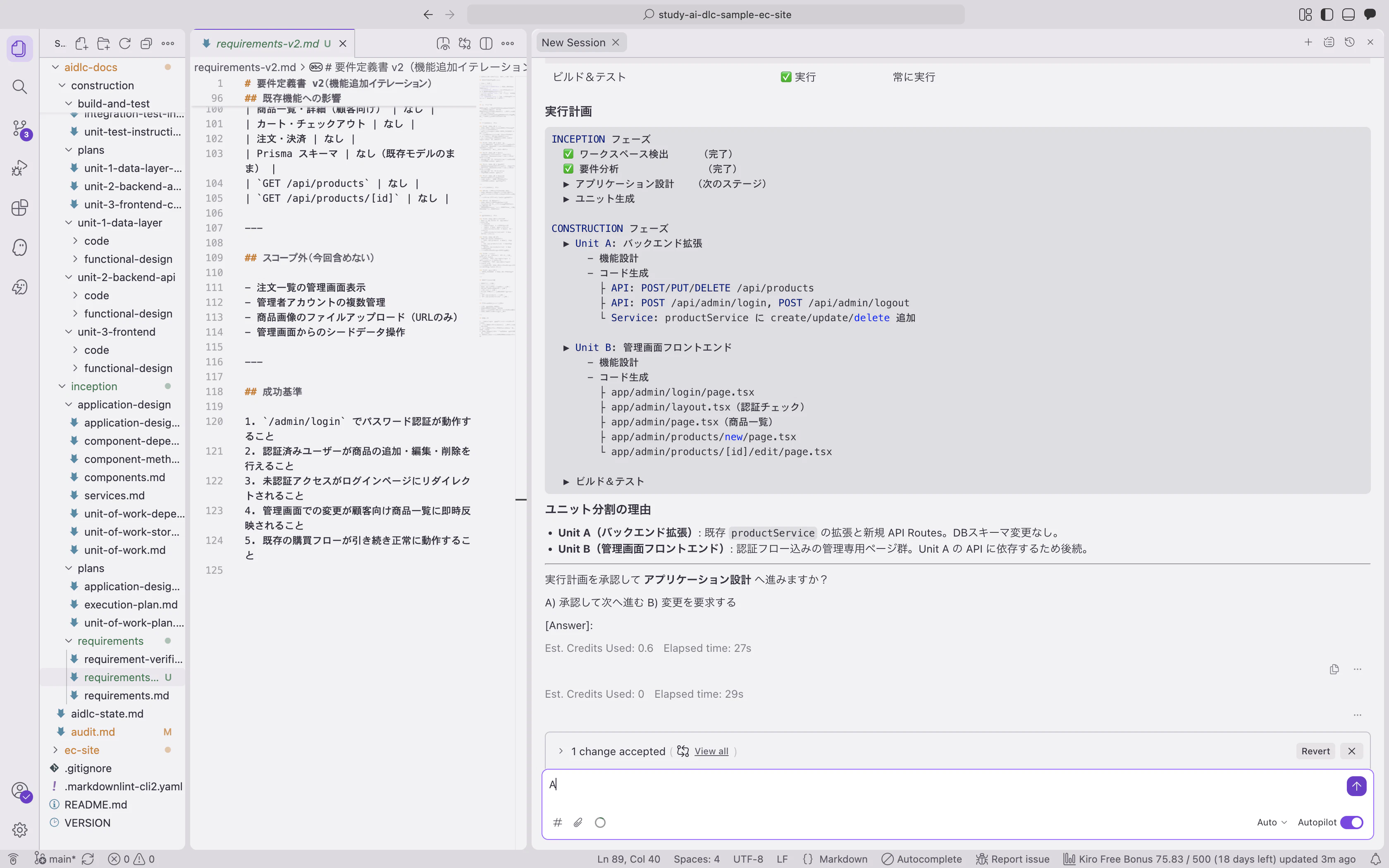This screenshot has height=868, width=1389.
Task: Open the Auto model dropdown
Action: click(1271, 822)
